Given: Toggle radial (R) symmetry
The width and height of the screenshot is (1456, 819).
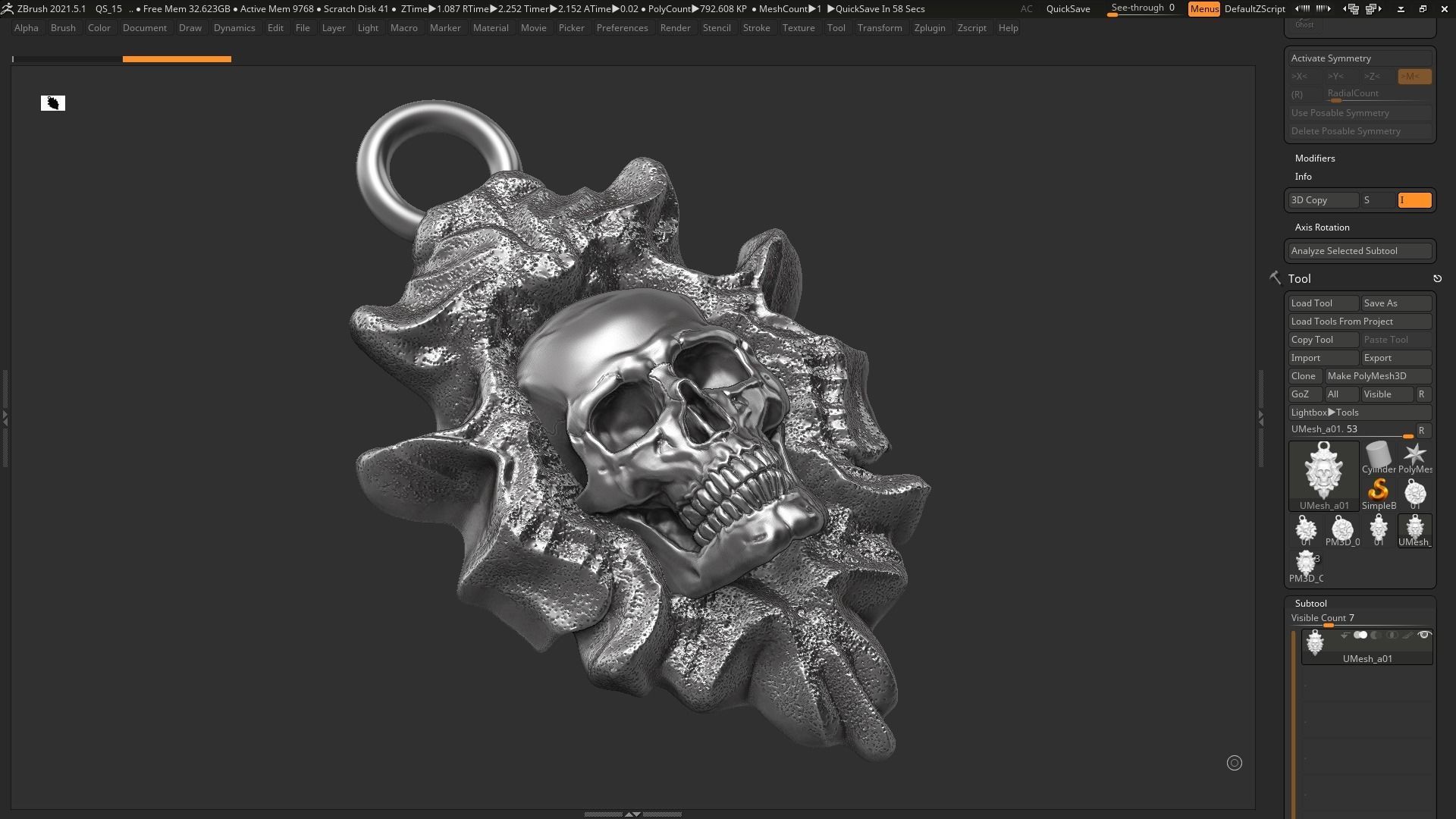Looking at the screenshot, I should pyautogui.click(x=1304, y=95).
